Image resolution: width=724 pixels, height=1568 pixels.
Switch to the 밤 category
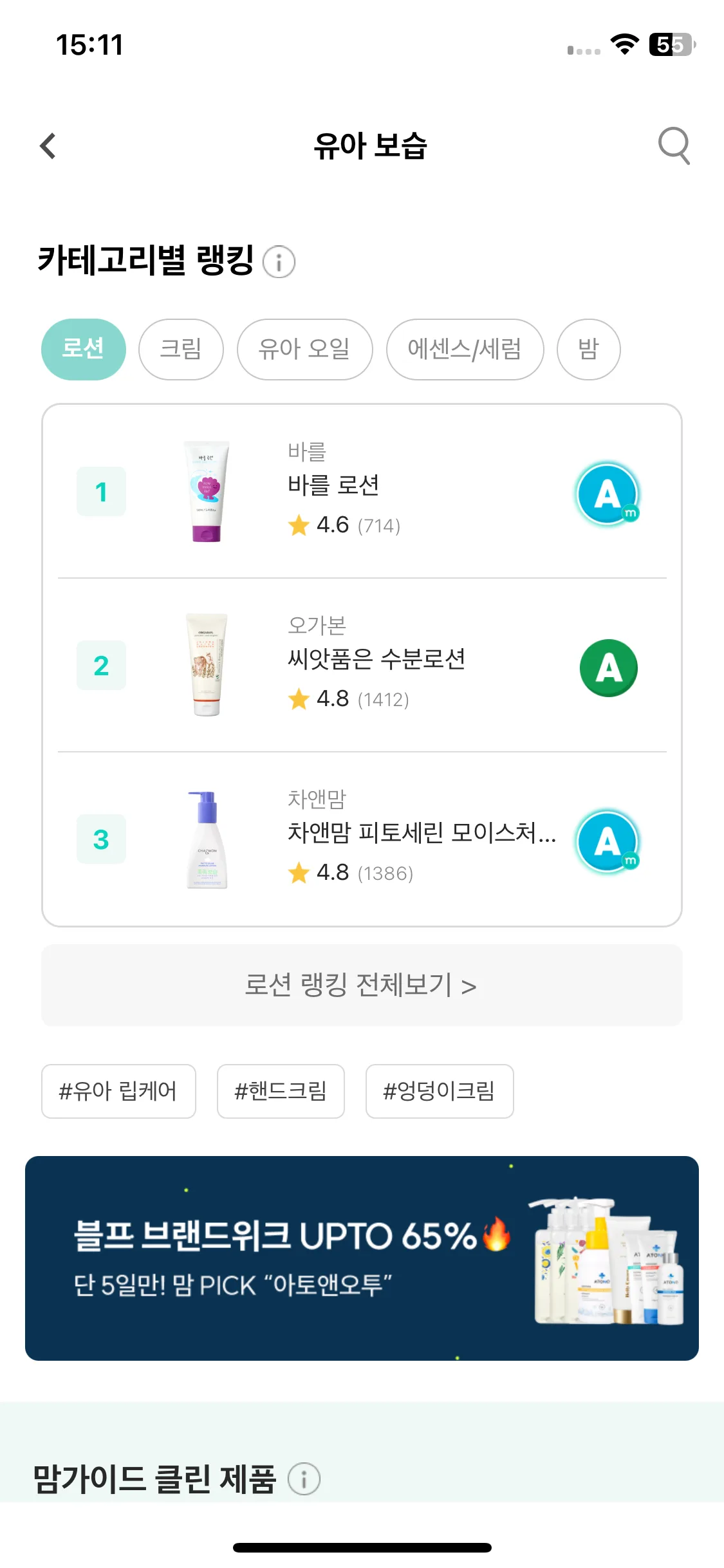[x=589, y=349]
